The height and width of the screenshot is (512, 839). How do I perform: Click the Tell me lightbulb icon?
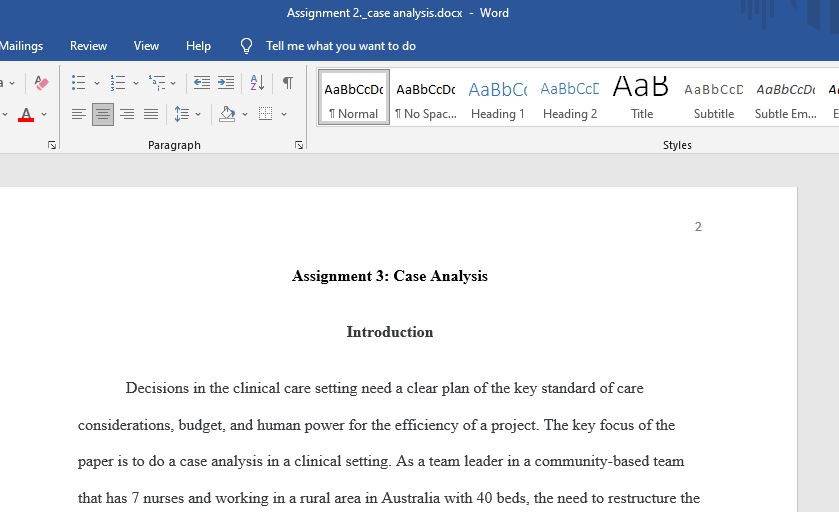click(246, 46)
